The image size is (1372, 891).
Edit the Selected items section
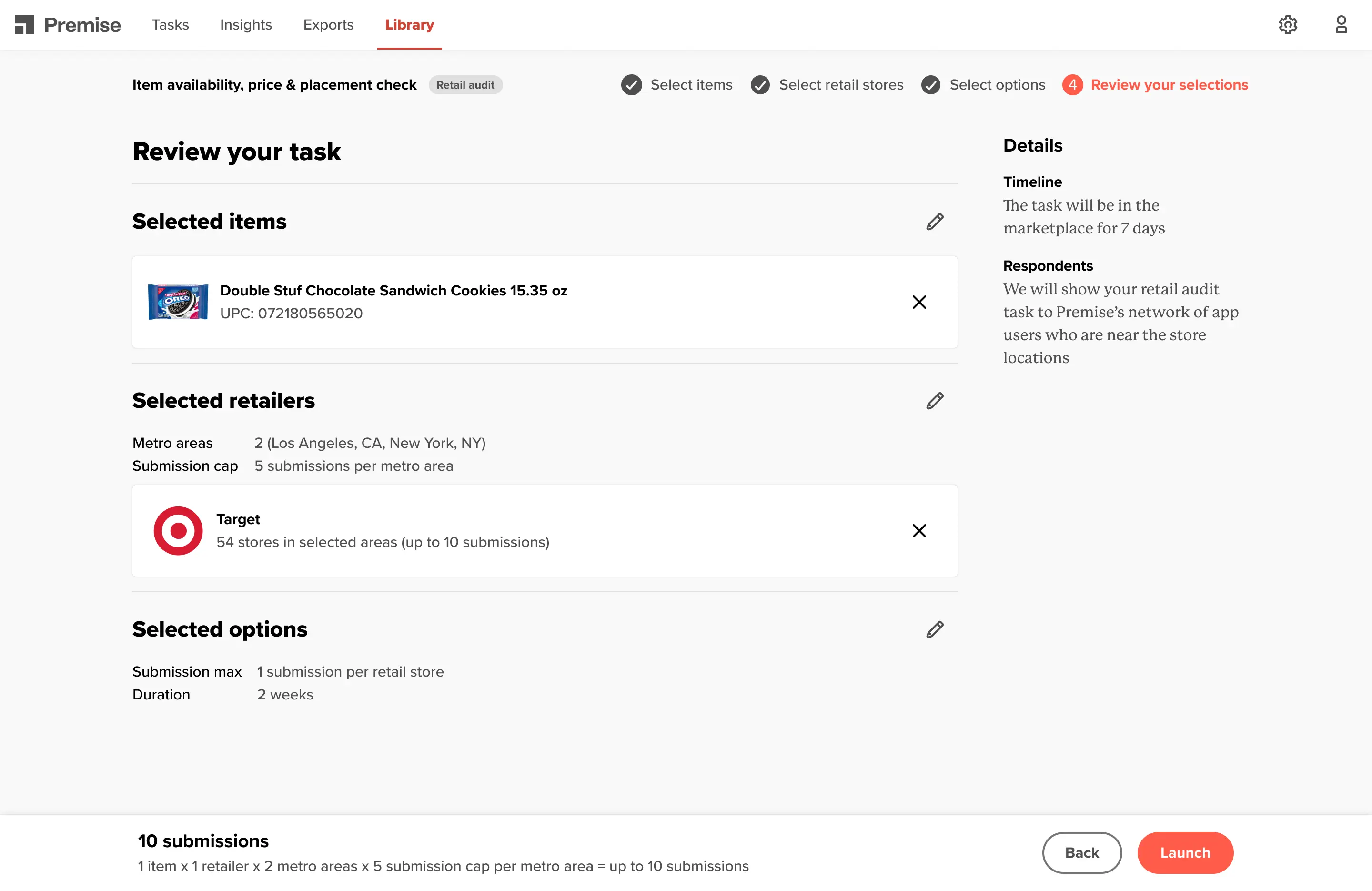pyautogui.click(x=935, y=222)
